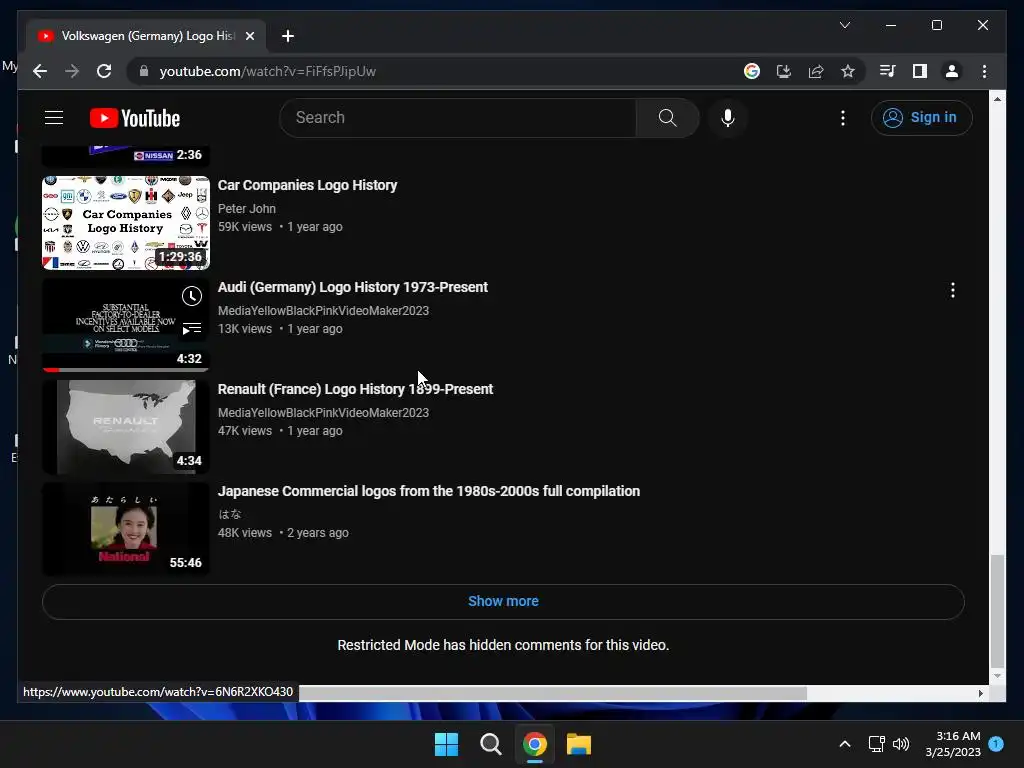Open the YouTube hamburger guide menu
1024x768 pixels.
coord(54,118)
